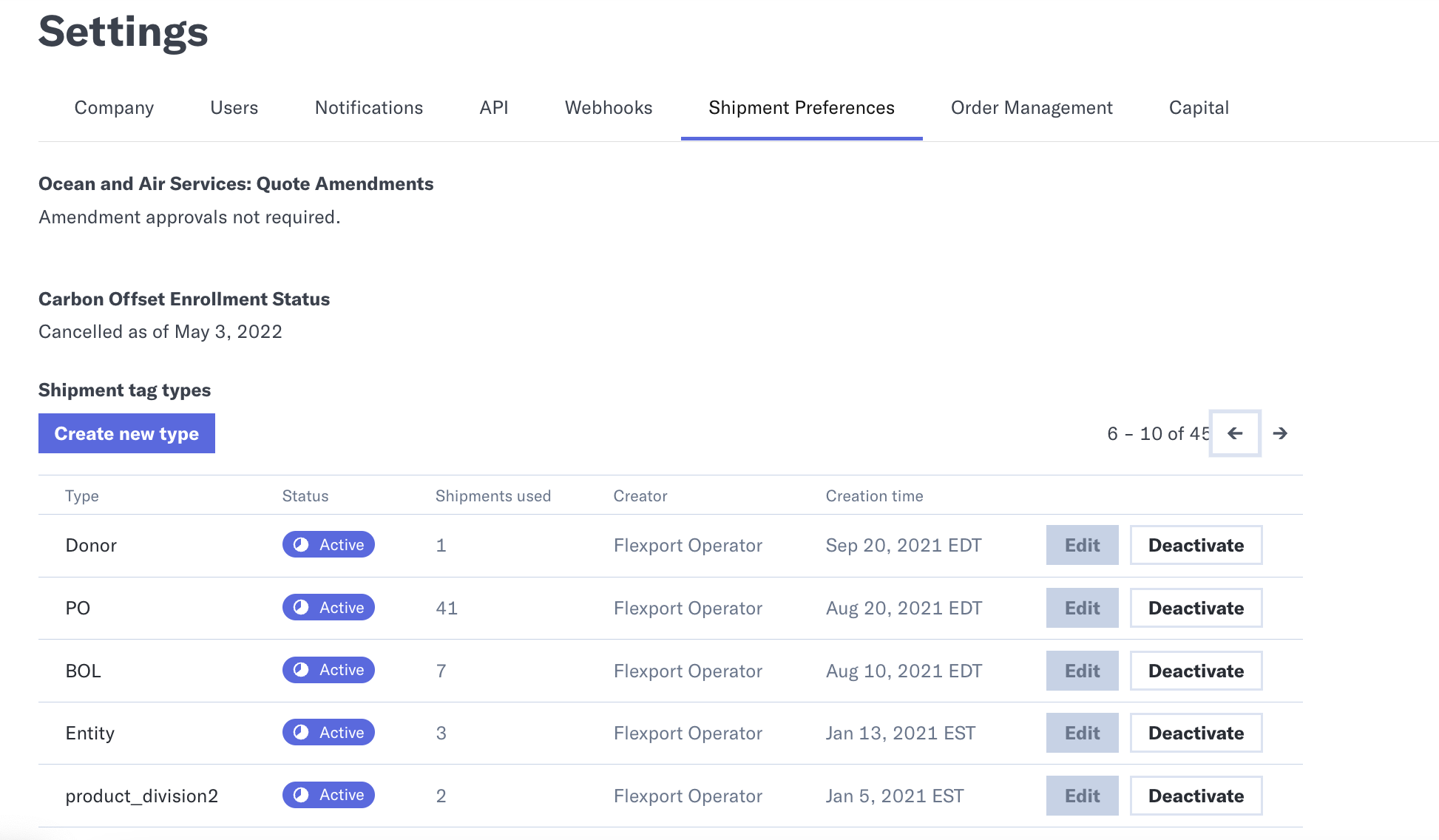The width and height of the screenshot is (1439, 840).
Task: Click the Active status badge for BOL
Action: 328,670
